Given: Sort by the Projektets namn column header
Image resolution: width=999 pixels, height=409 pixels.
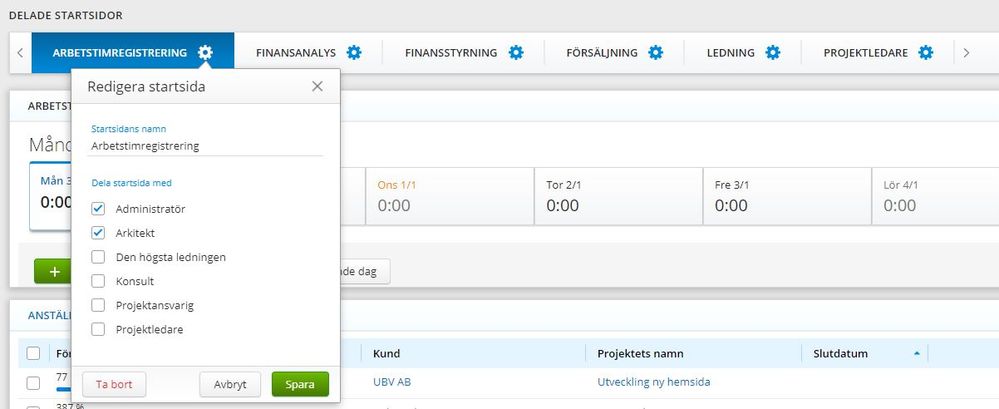Looking at the screenshot, I should (640, 354).
